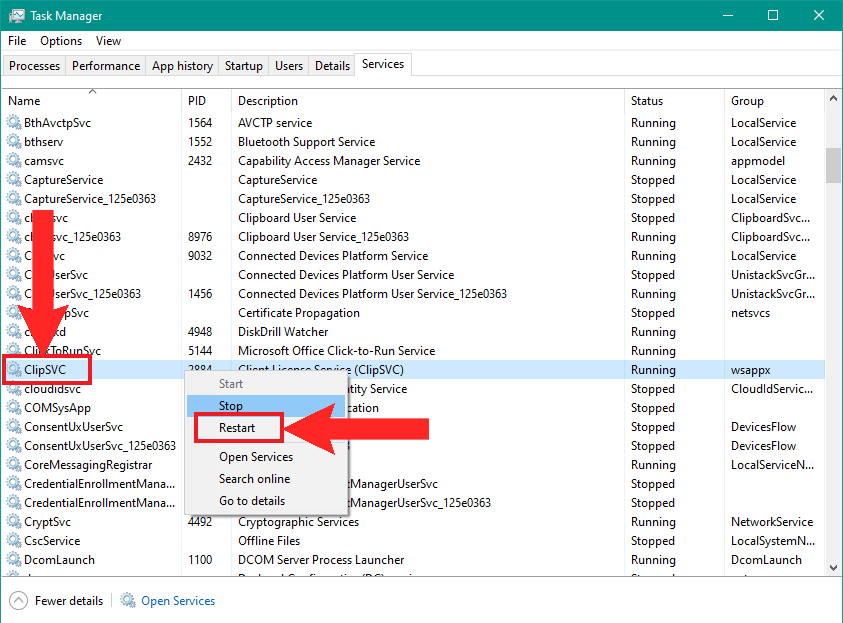843x623 pixels.
Task: Switch to the Performance tab
Action: click(x=106, y=66)
